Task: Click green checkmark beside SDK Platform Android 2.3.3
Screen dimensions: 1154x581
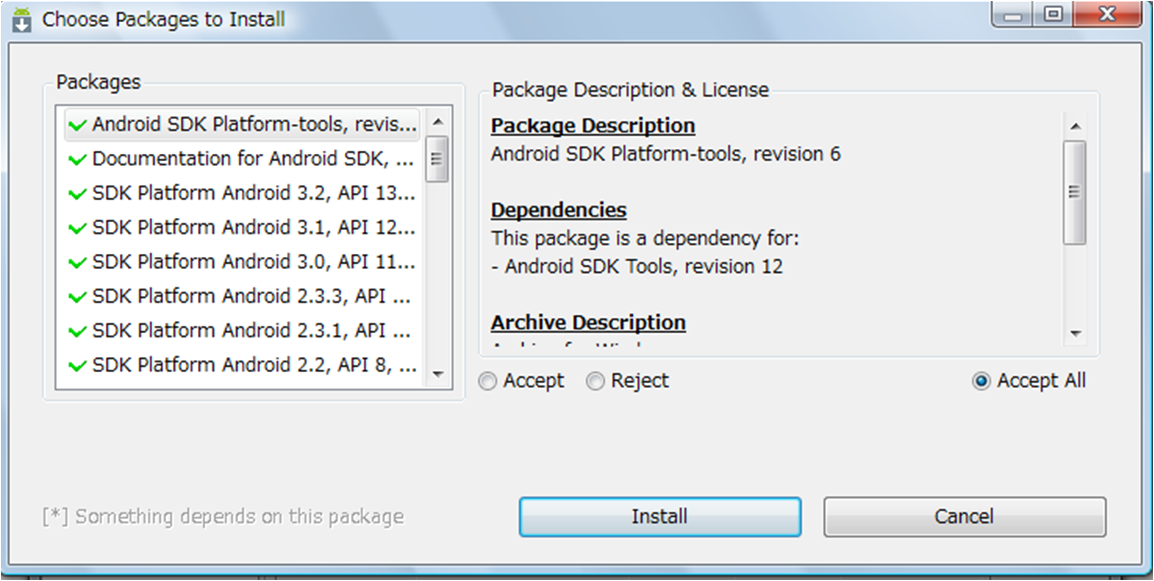Action: click(78, 297)
